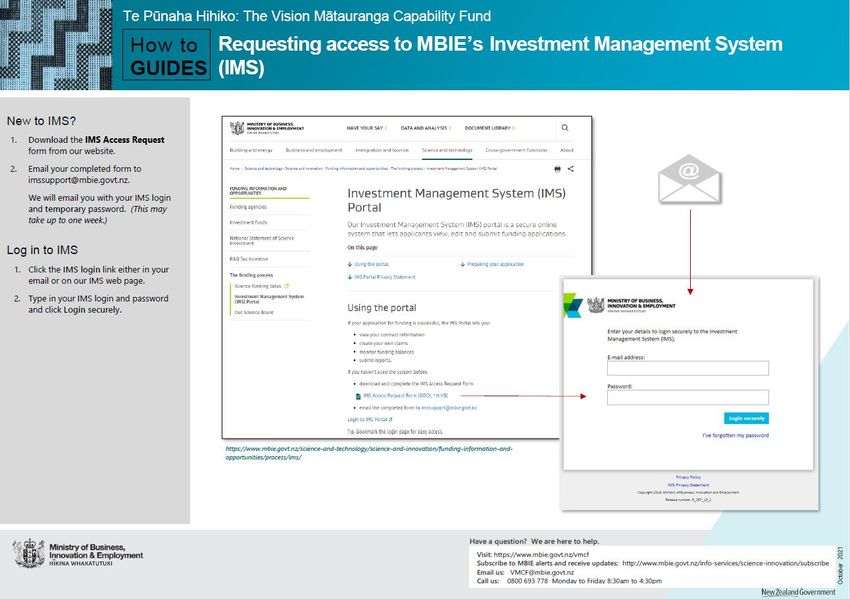Select the About tab
This screenshot has width=850, height=599.
(x=567, y=150)
